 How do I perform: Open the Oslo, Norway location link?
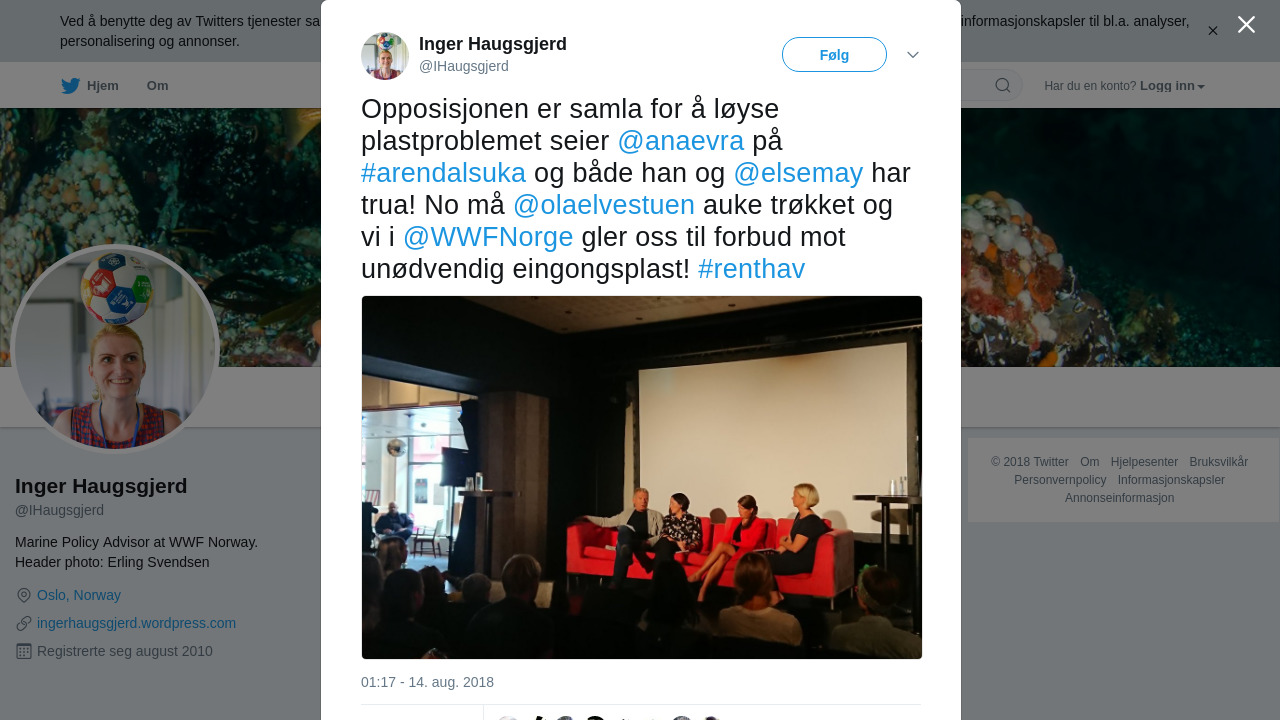[x=79, y=595]
